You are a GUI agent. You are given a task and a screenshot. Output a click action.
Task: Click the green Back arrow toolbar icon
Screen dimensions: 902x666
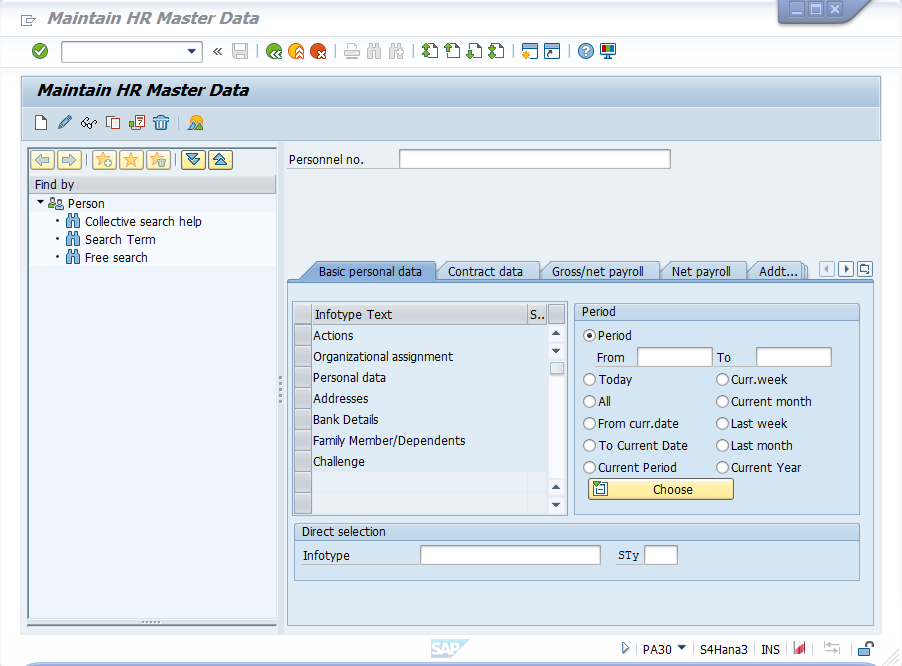point(274,51)
